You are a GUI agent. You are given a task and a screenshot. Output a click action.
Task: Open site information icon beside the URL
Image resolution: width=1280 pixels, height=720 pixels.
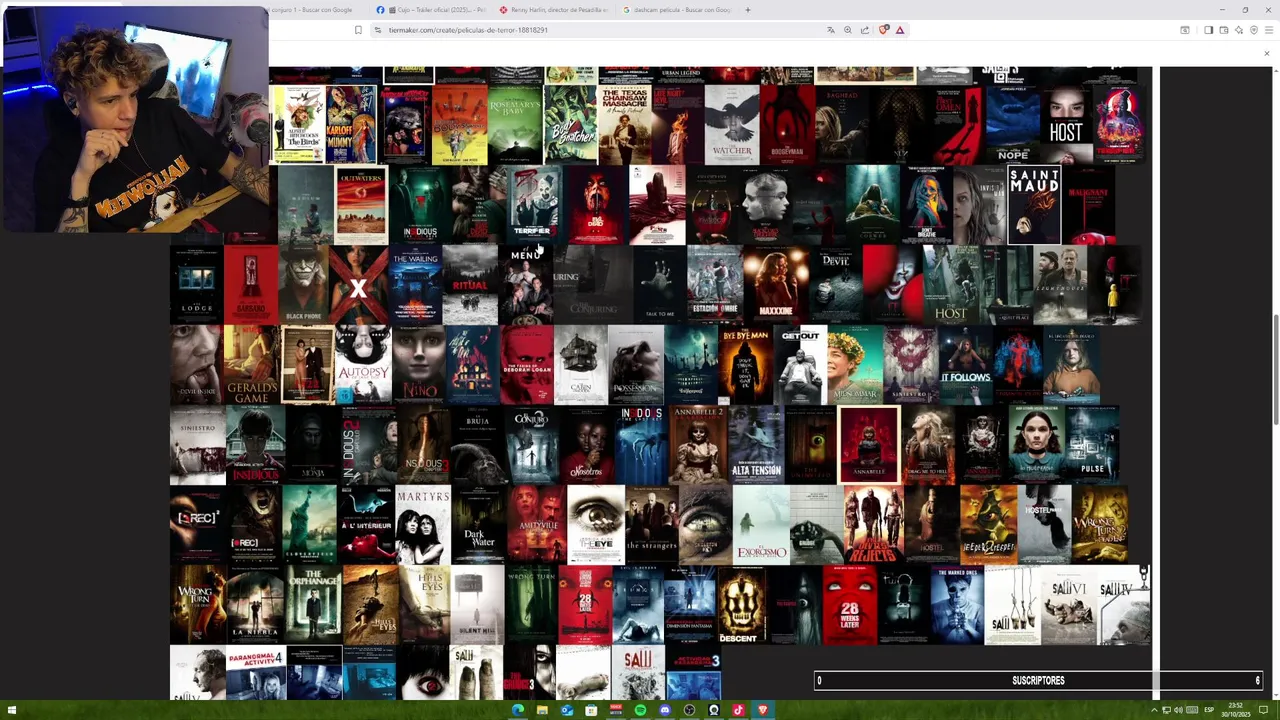point(378,30)
